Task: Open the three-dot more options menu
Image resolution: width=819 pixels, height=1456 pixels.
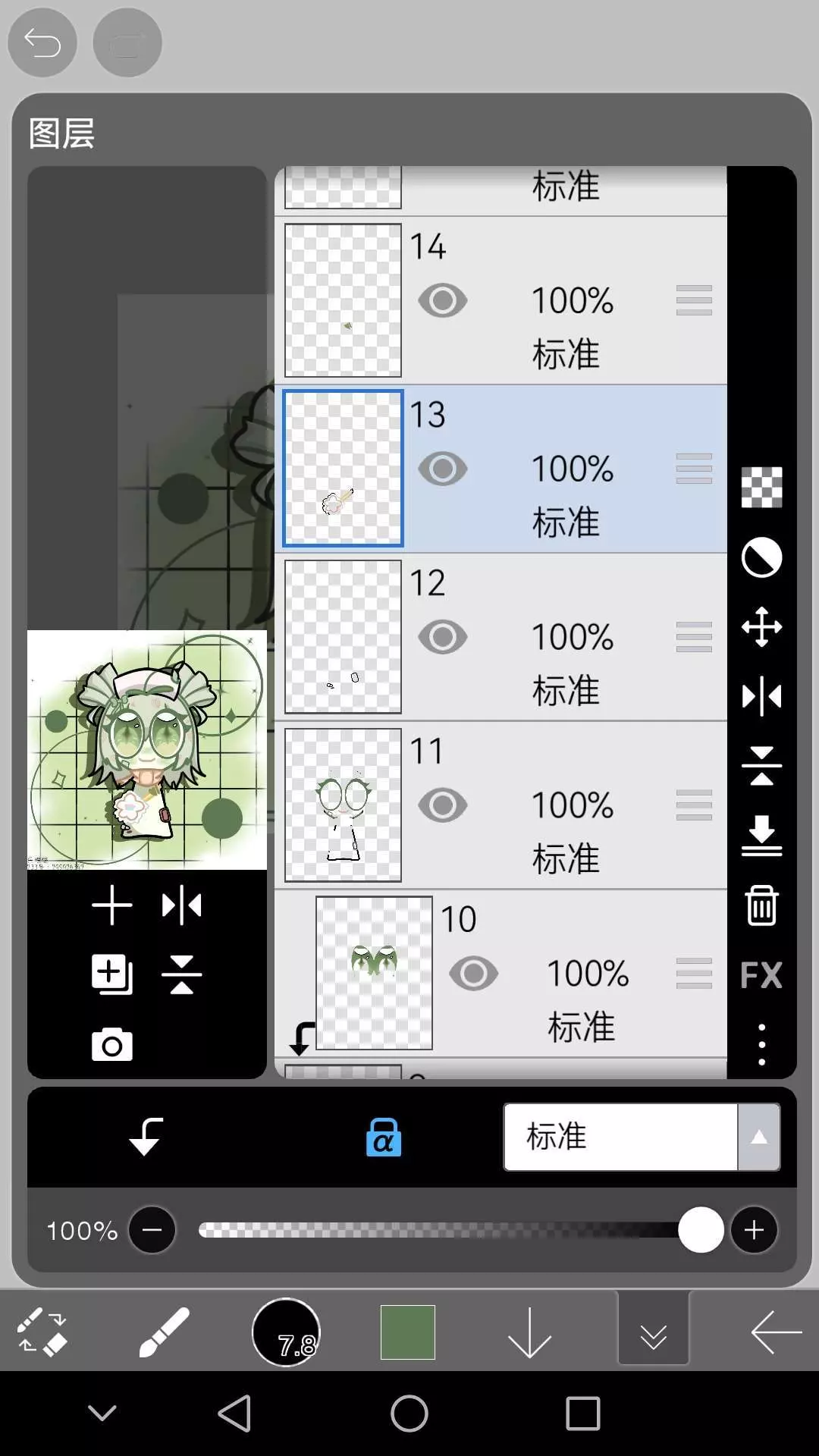Action: click(761, 1044)
